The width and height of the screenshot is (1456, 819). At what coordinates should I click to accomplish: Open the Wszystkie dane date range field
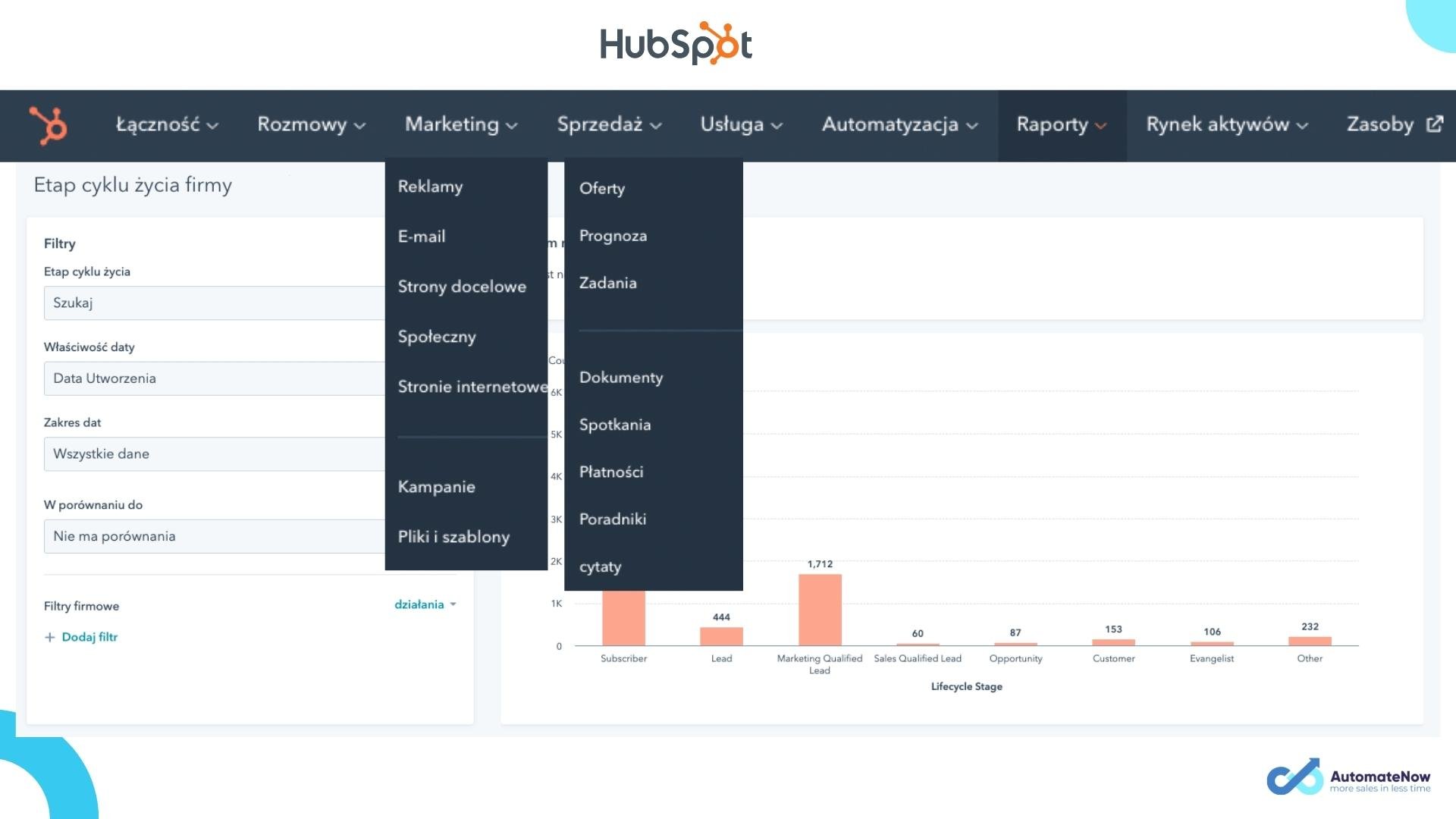(215, 454)
